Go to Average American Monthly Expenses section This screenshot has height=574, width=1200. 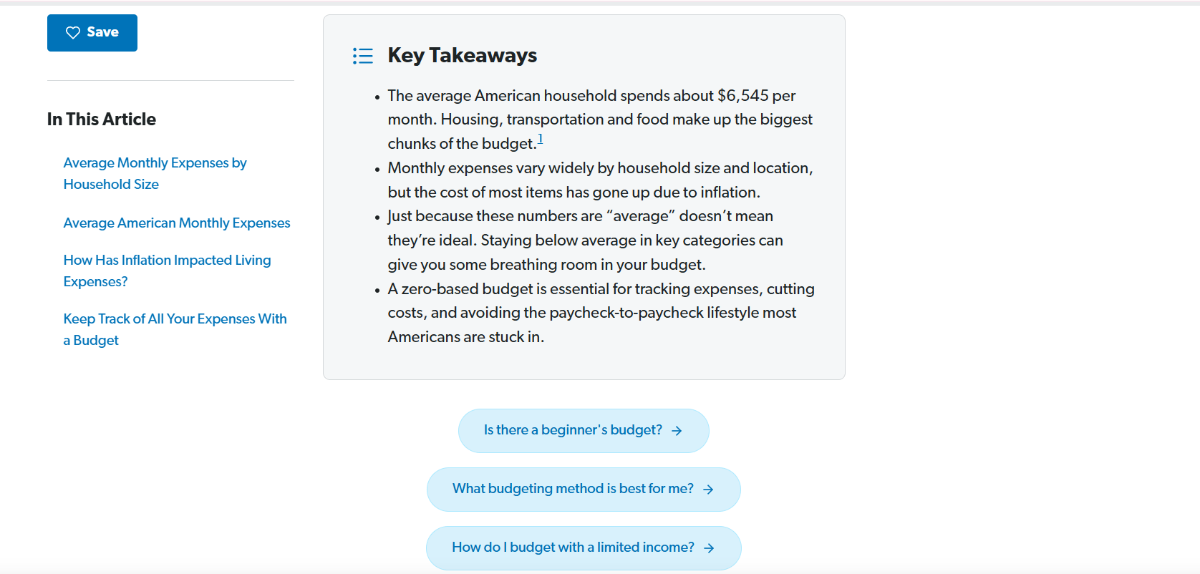(176, 223)
